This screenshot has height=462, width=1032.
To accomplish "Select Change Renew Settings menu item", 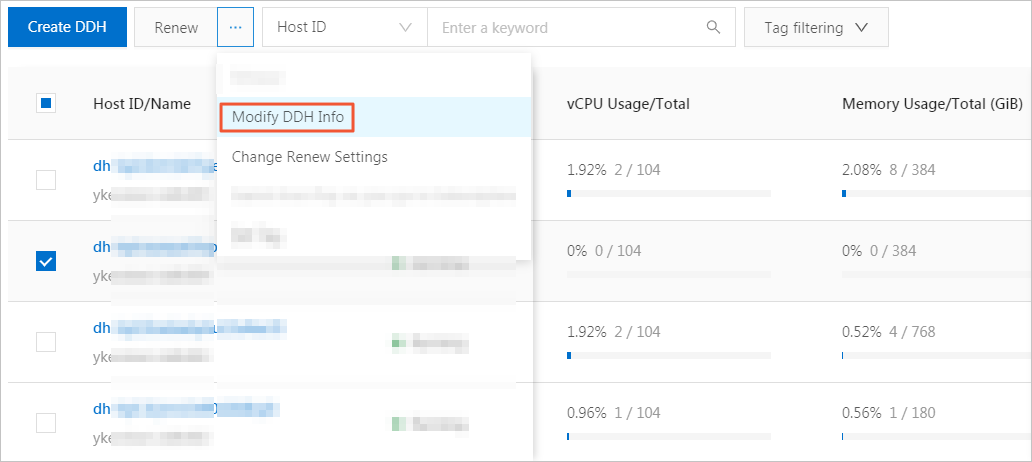I will coord(309,157).
